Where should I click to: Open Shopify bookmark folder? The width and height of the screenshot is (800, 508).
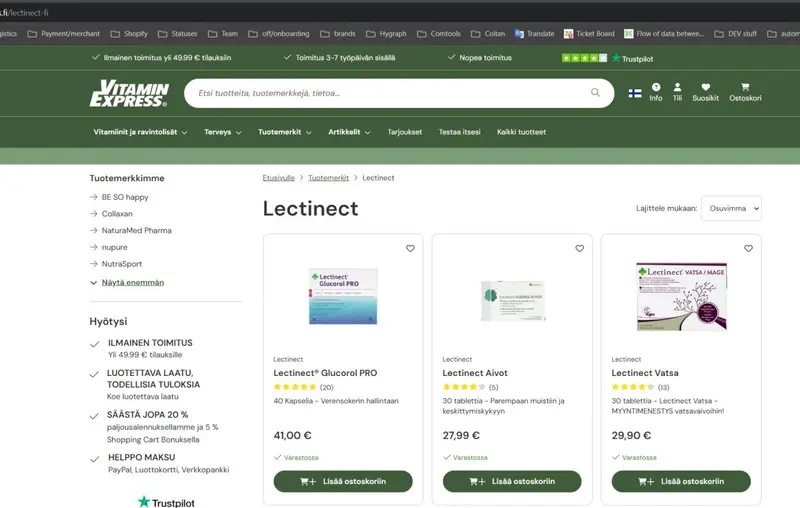tap(129, 34)
